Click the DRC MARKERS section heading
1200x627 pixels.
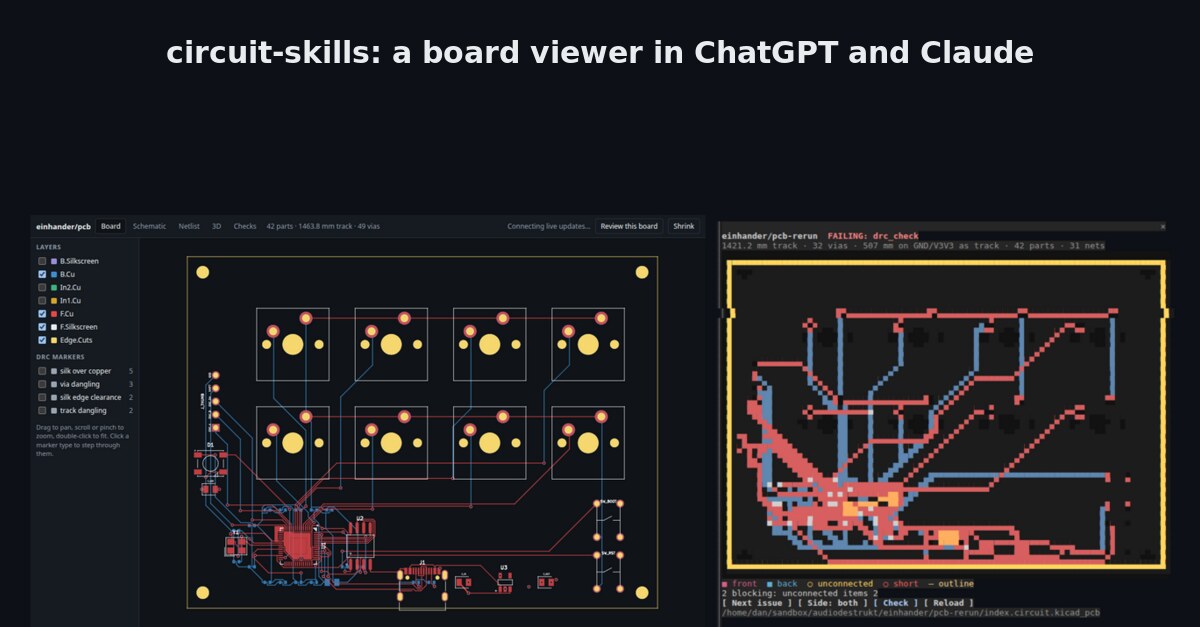pos(60,357)
